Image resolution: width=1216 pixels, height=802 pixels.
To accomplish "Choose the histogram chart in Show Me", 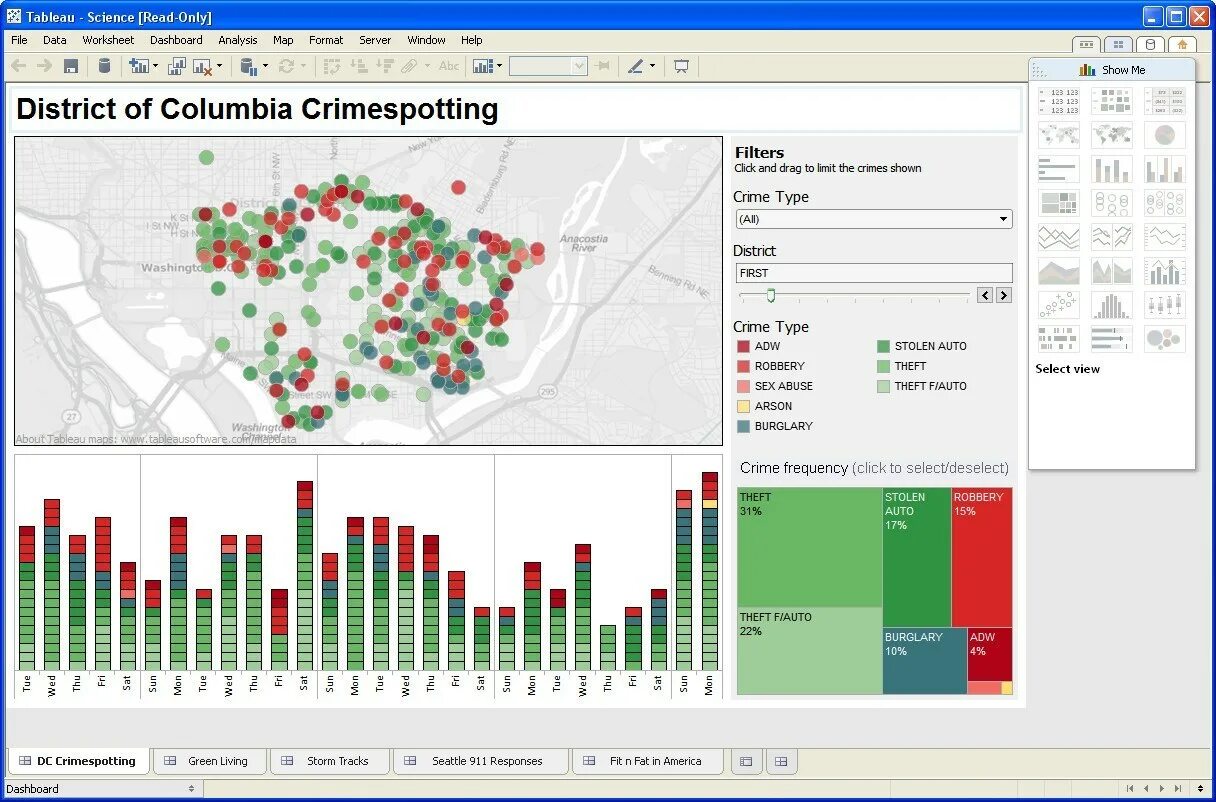I will click(x=1112, y=304).
